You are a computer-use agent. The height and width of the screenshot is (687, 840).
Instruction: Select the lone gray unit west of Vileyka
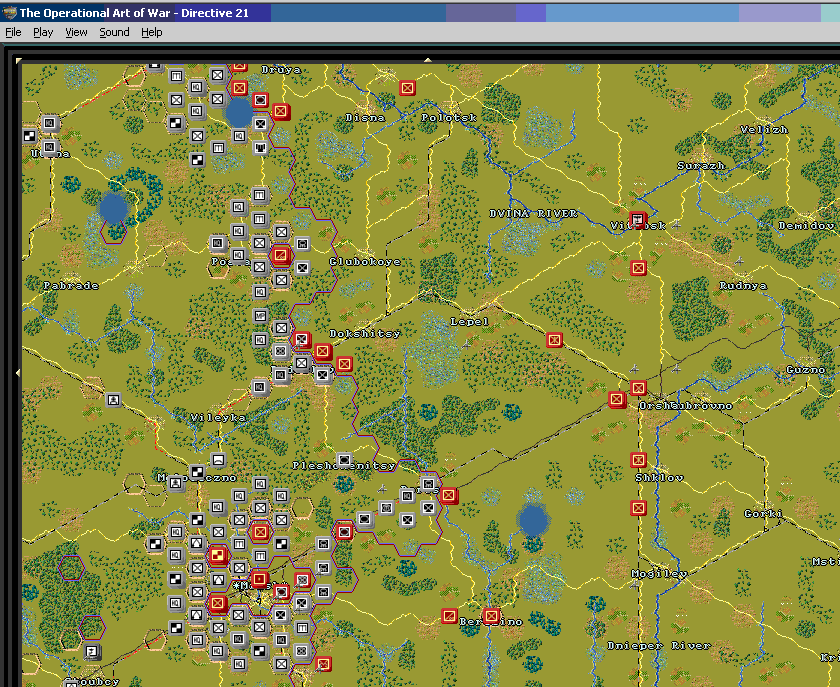pyautogui.click(x=113, y=400)
